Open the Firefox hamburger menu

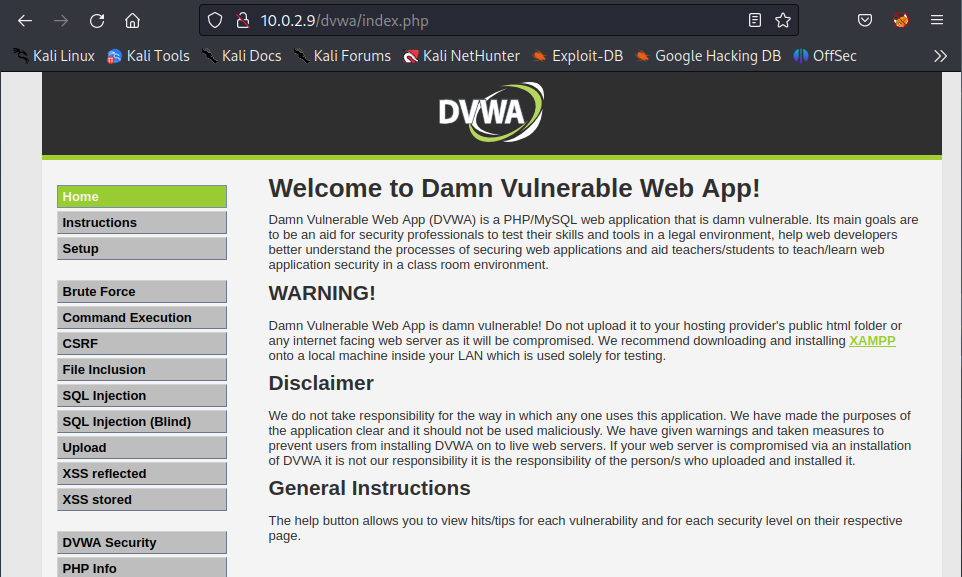[x=937, y=20]
